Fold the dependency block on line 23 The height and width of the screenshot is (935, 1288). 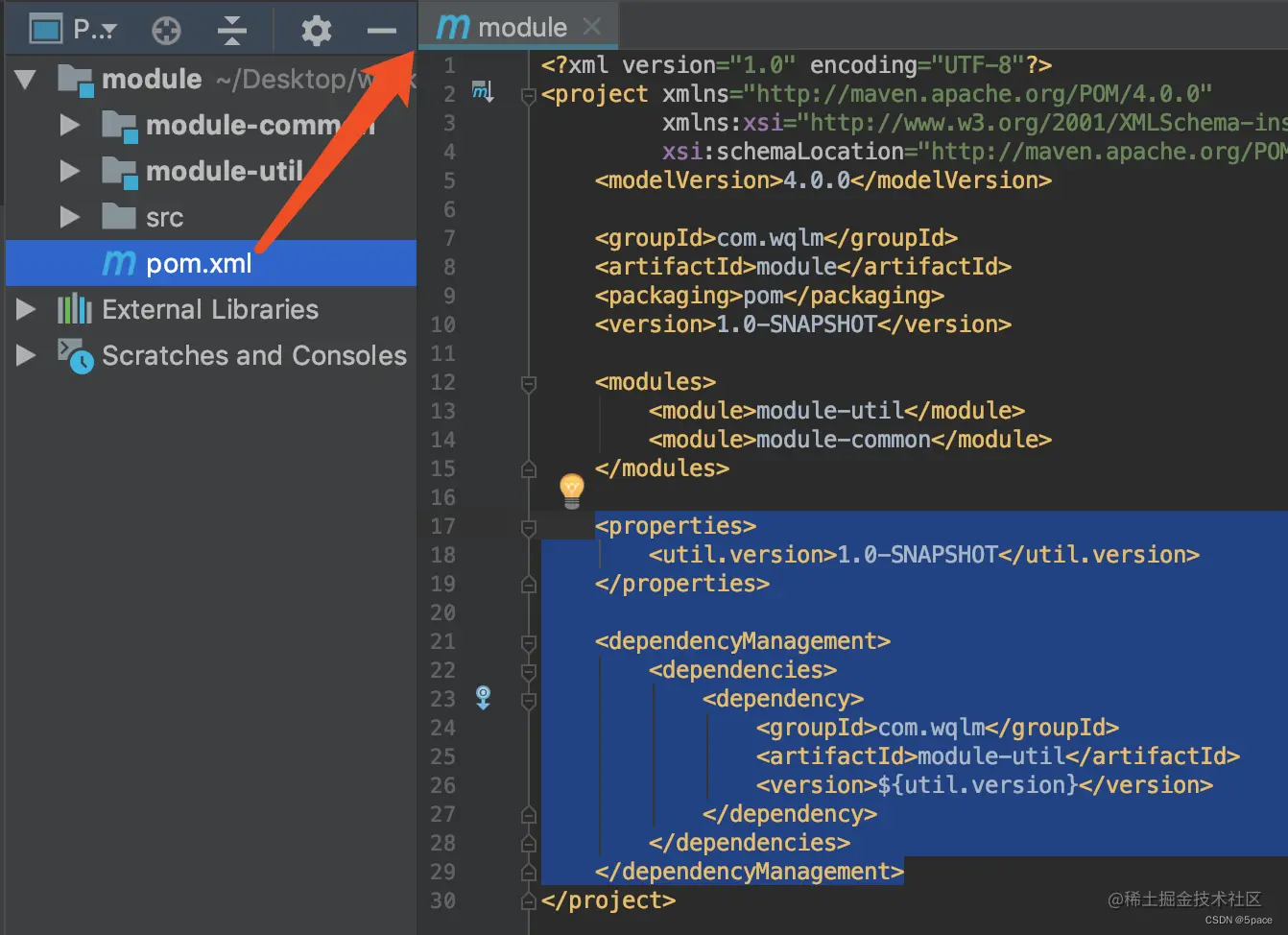[528, 700]
